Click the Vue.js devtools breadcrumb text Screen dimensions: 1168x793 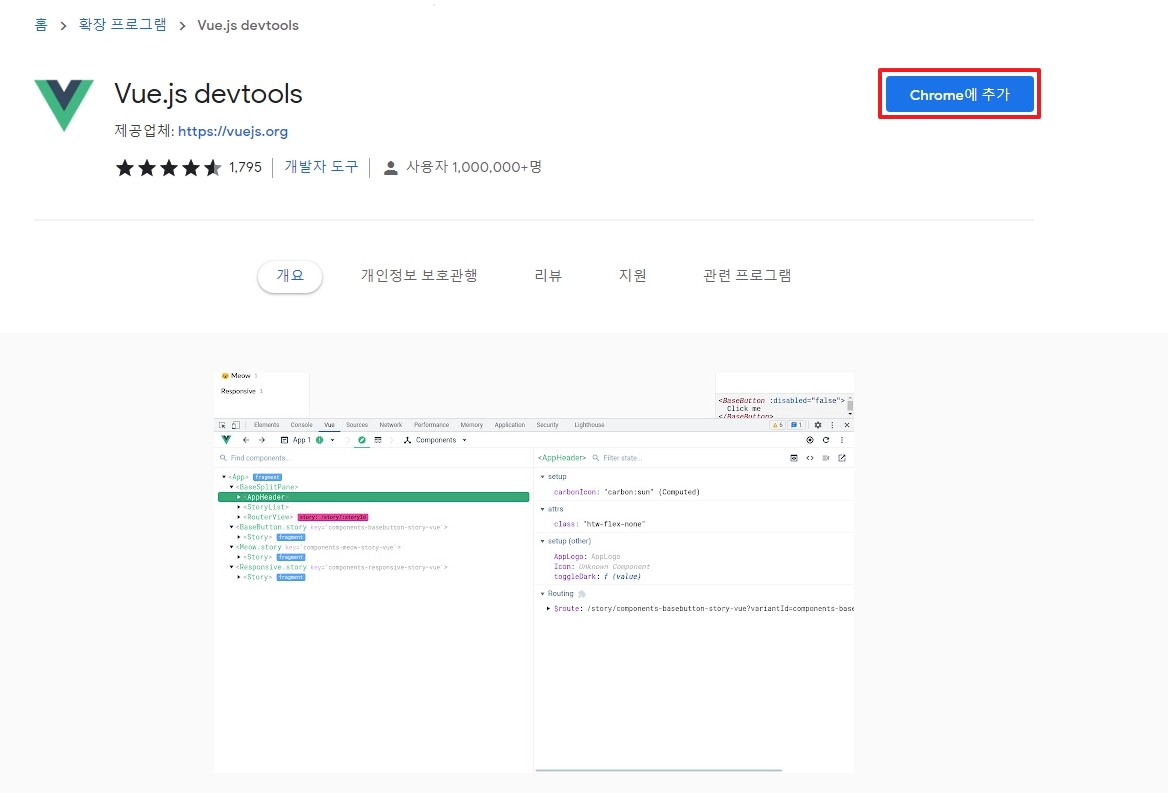(x=248, y=25)
